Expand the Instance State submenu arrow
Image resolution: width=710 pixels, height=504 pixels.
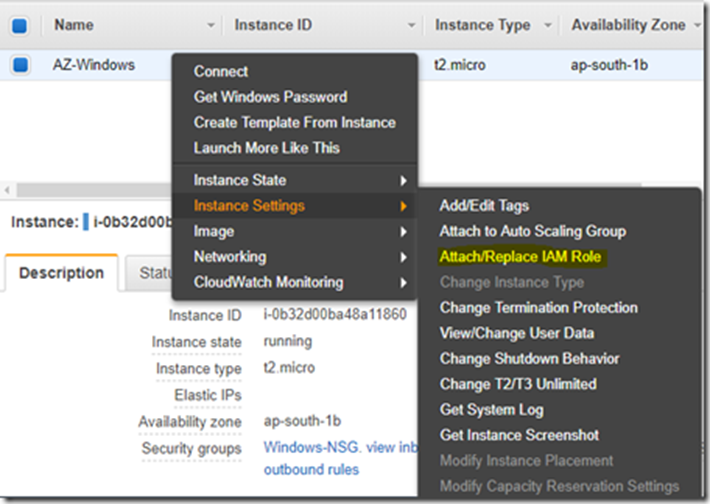(x=403, y=181)
